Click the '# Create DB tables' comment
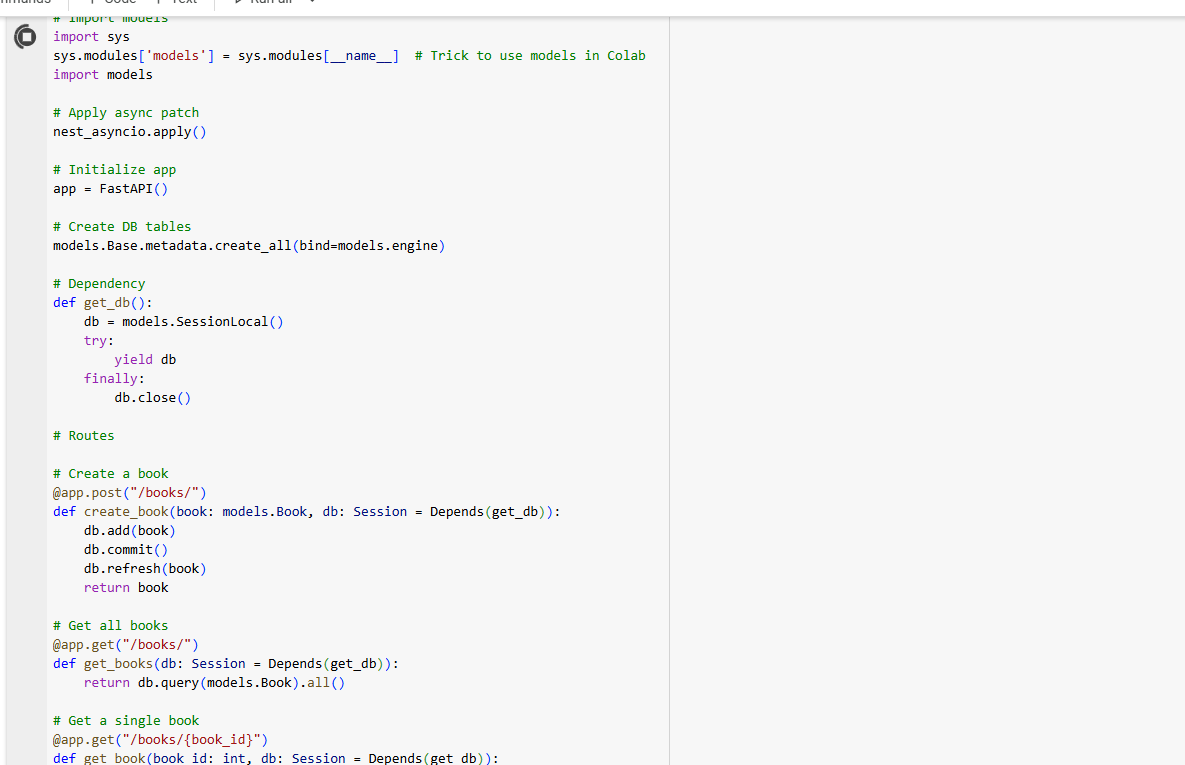This screenshot has width=1185, height=765. [122, 227]
